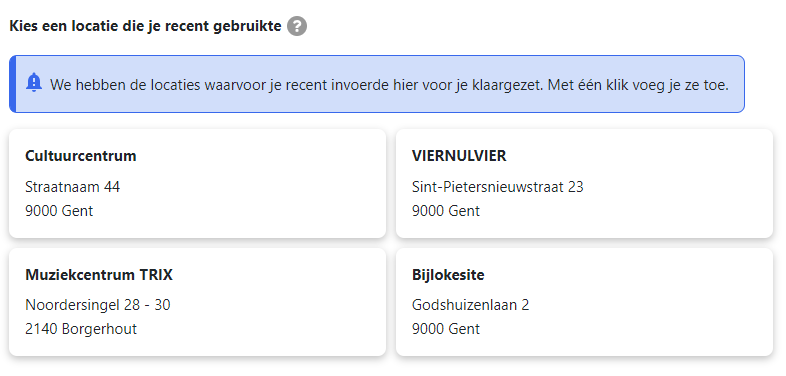The width and height of the screenshot is (786, 376).
Task: Click 'Kies een locatie' section heading
Action: click(145, 26)
